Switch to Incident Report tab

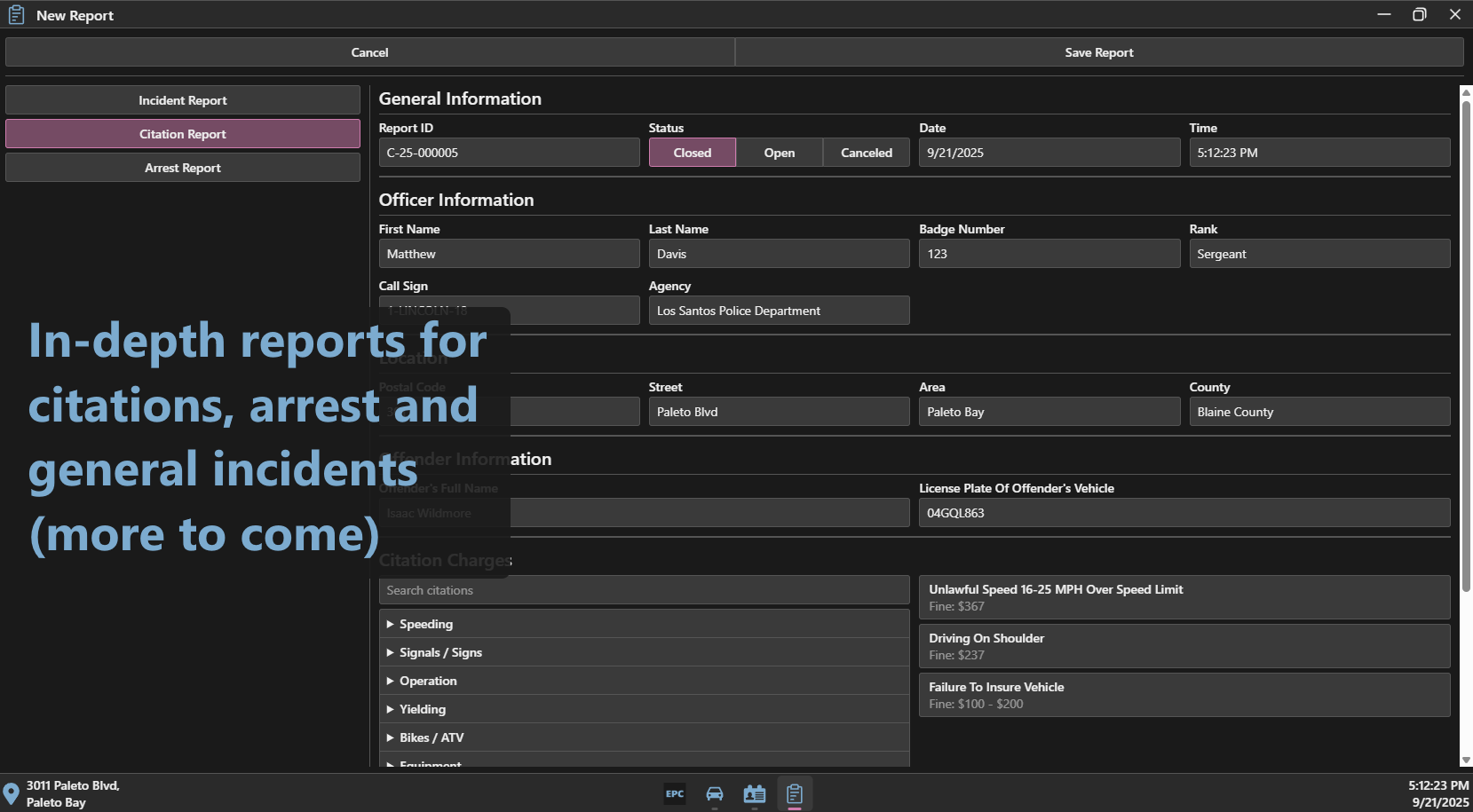(183, 100)
